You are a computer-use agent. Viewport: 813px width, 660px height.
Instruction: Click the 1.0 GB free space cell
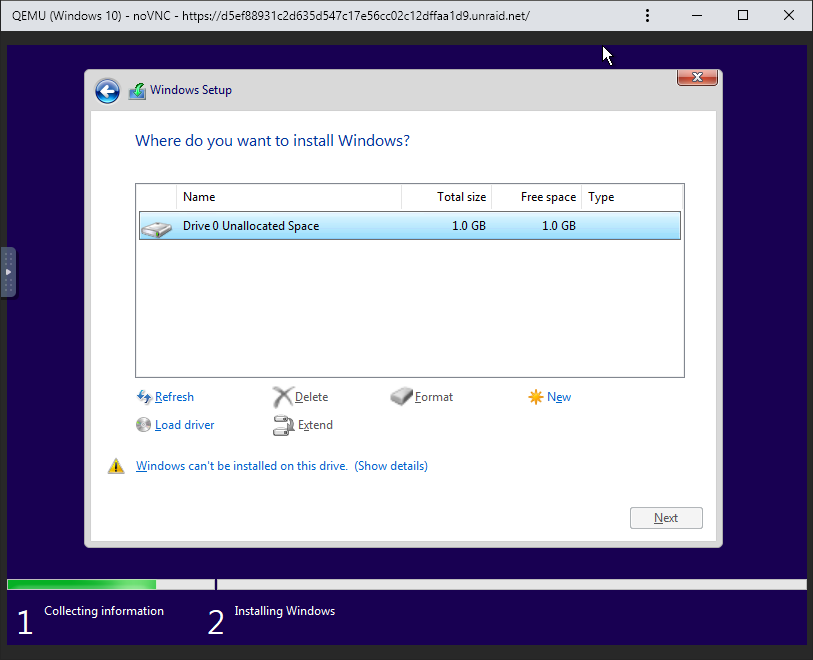(558, 226)
